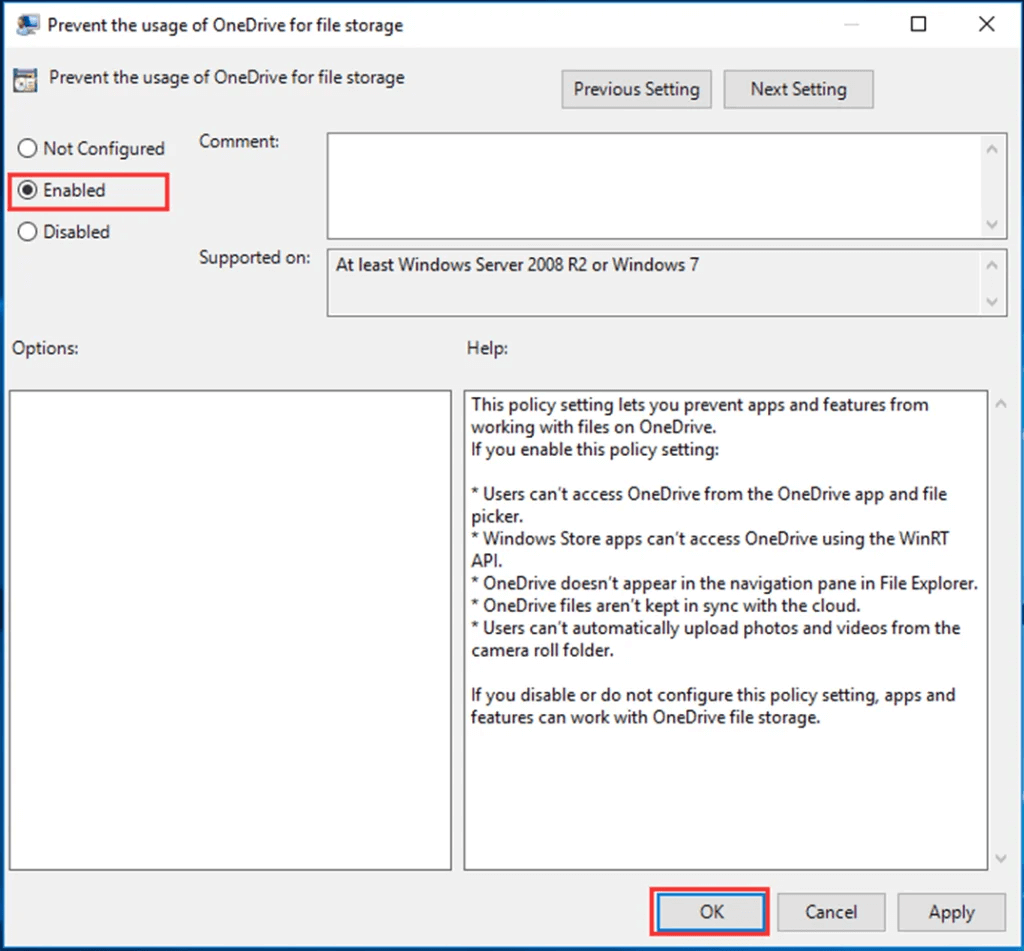Click the Help pane scroll down arrow

pyautogui.click(x=1000, y=858)
